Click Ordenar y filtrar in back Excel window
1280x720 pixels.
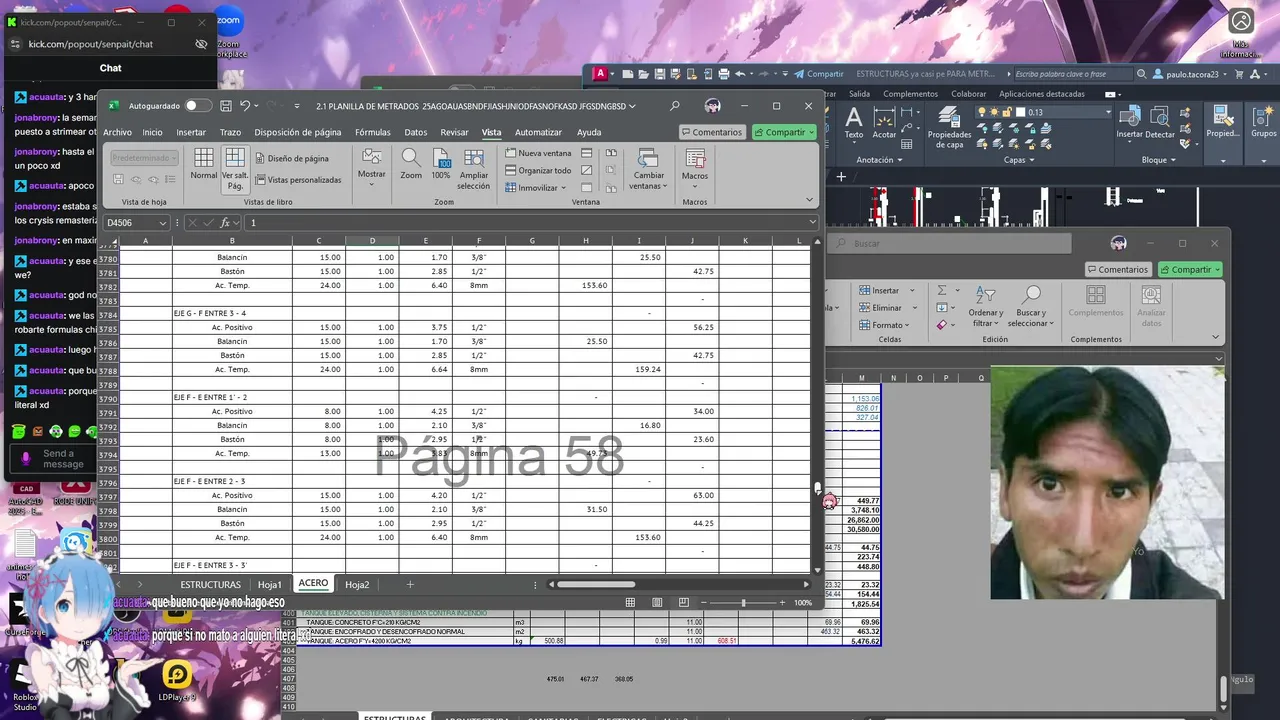click(x=985, y=305)
